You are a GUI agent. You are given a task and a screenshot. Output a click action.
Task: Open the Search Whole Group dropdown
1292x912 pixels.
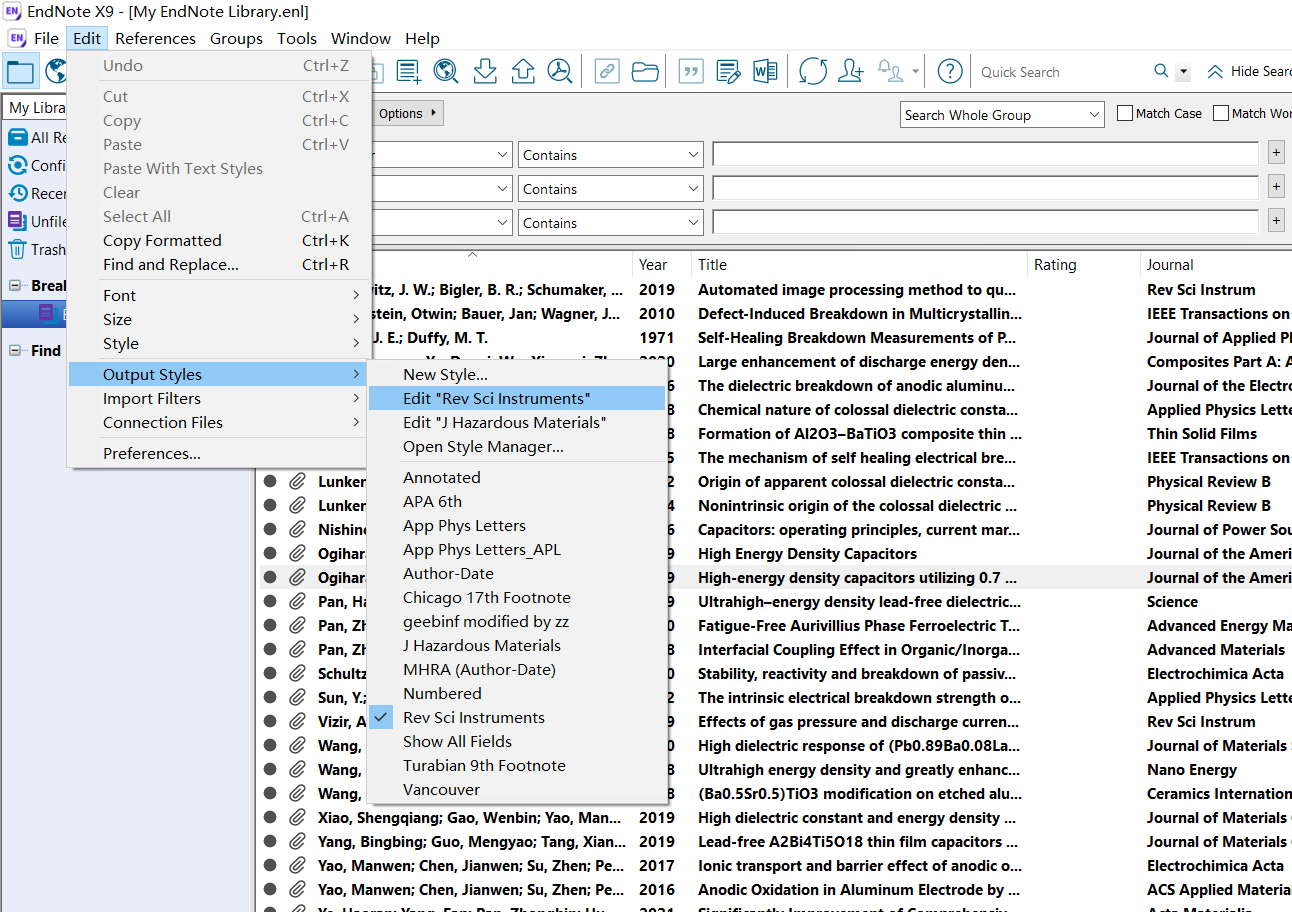point(1002,115)
